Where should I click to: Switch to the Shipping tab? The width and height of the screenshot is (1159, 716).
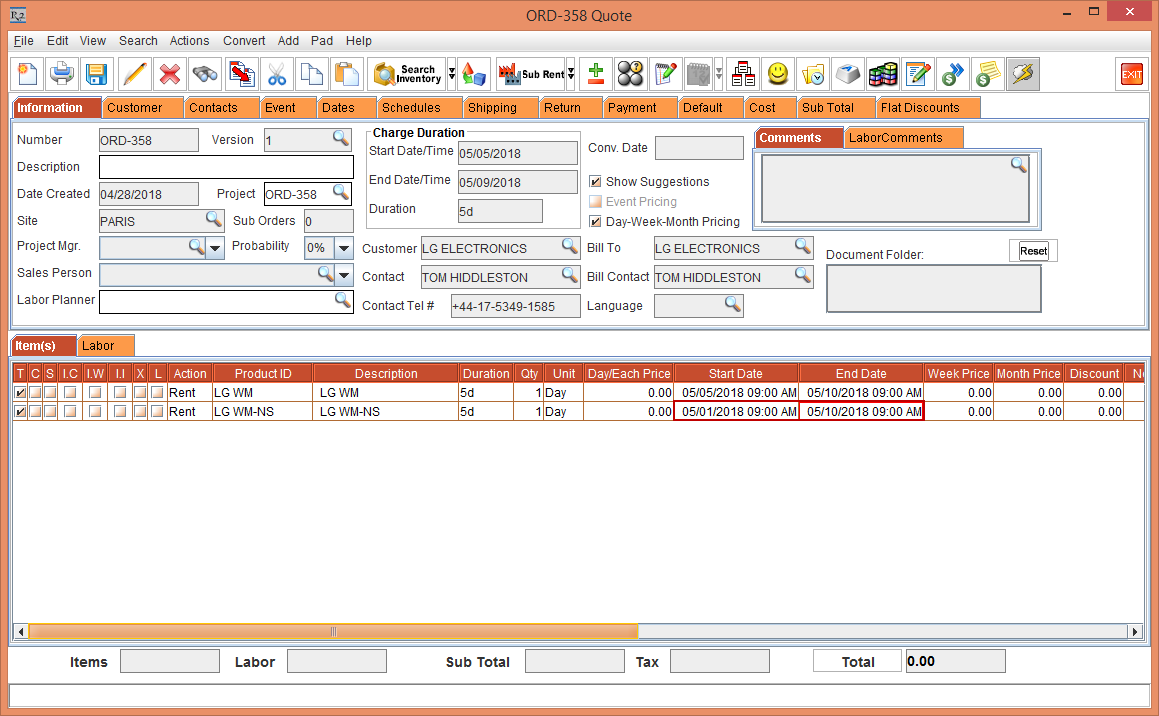coord(492,108)
